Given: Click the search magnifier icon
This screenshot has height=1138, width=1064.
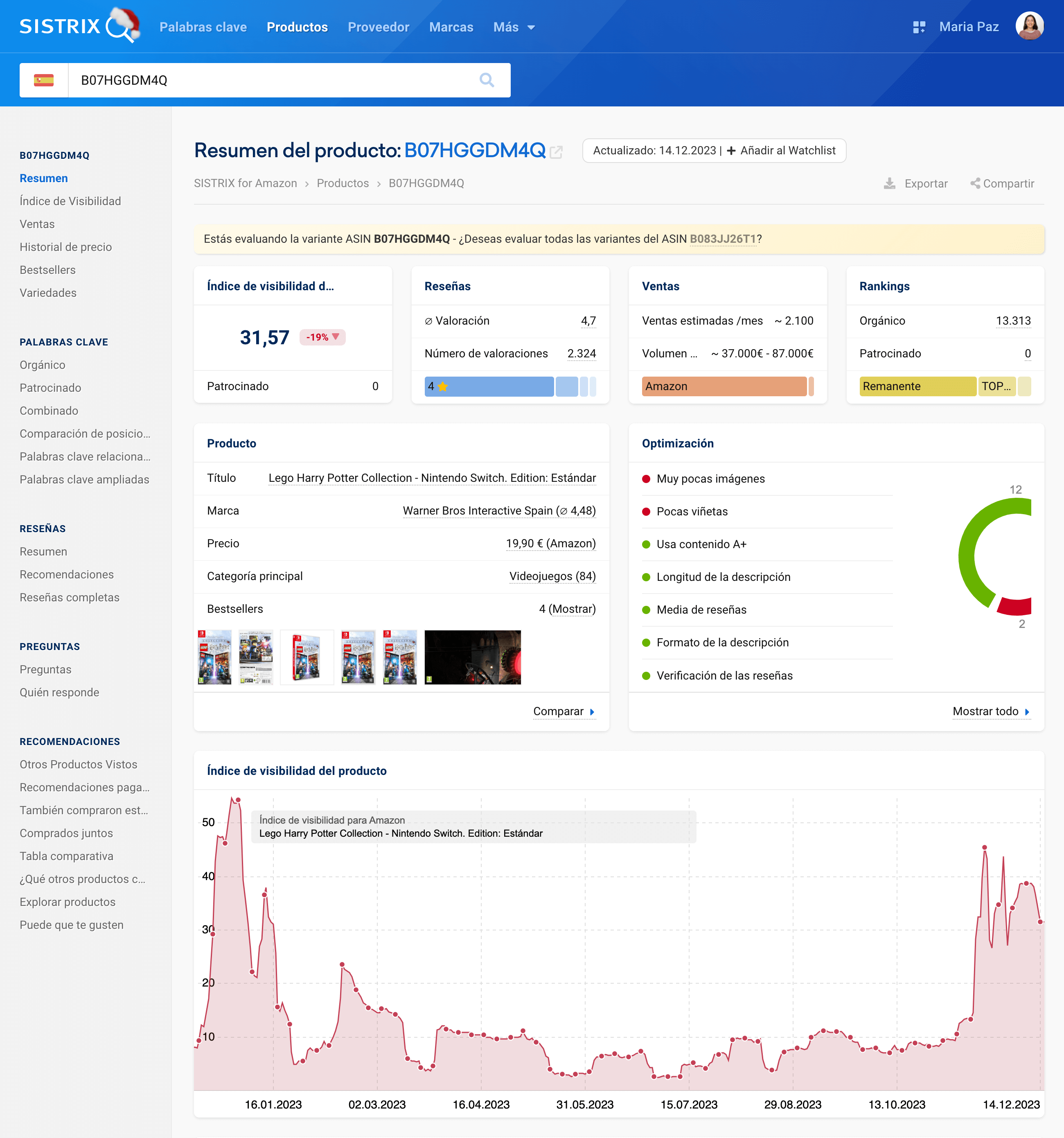Looking at the screenshot, I should tap(487, 80).
